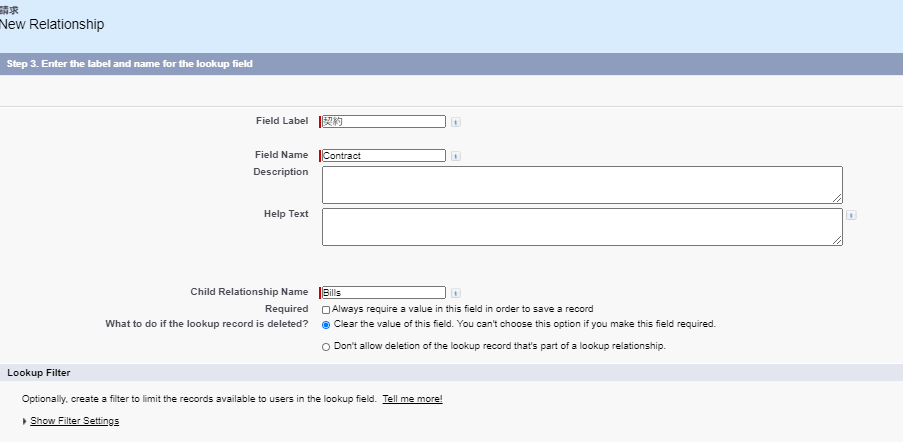The image size is (903, 442).
Task: Click inside the Description text area
Action: [580, 185]
